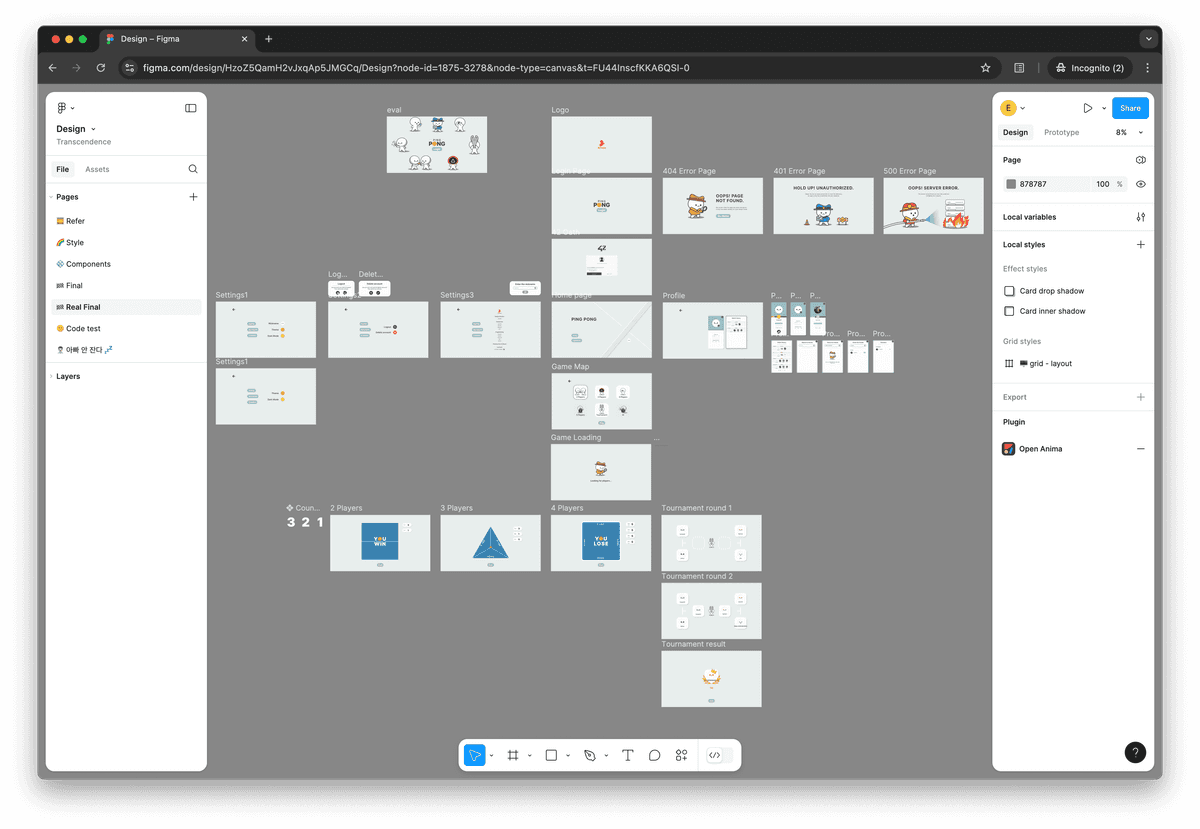Open the local variables settings icon
Viewport: 1200px width, 829px height.
coord(1141,217)
